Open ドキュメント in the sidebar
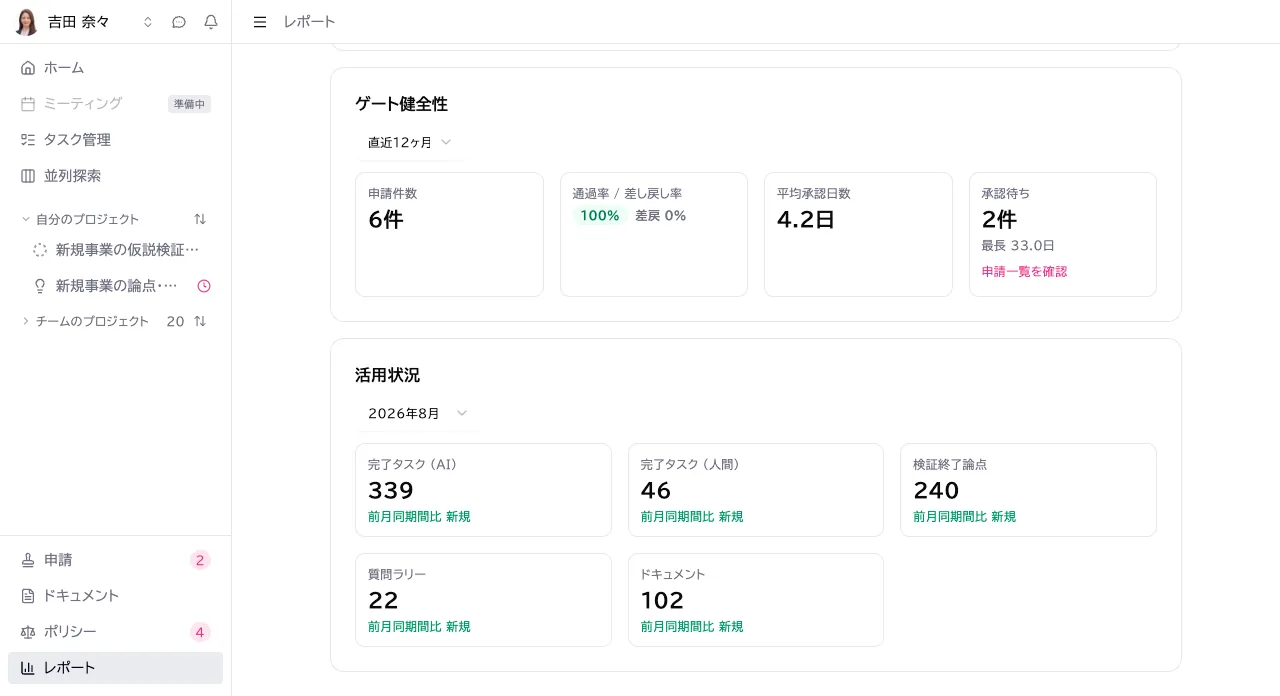1280x696 pixels. [115, 596]
